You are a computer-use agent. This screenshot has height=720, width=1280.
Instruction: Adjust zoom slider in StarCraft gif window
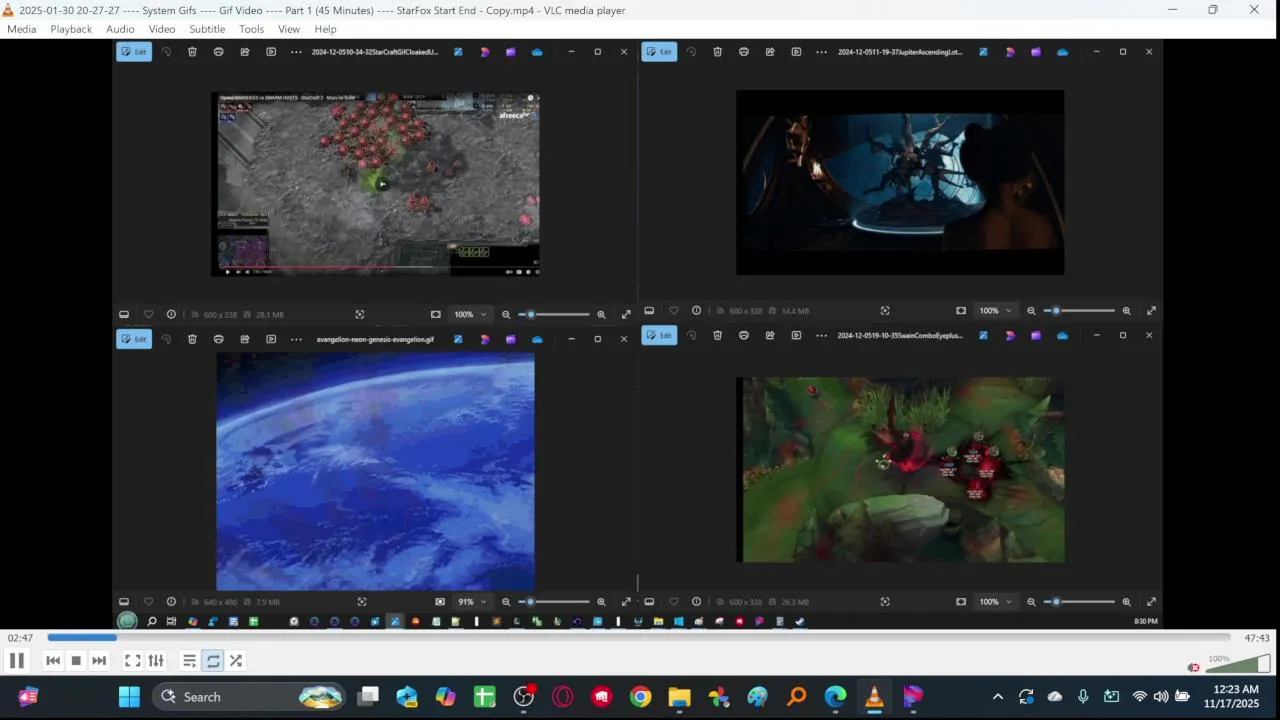pyautogui.click(x=555, y=314)
